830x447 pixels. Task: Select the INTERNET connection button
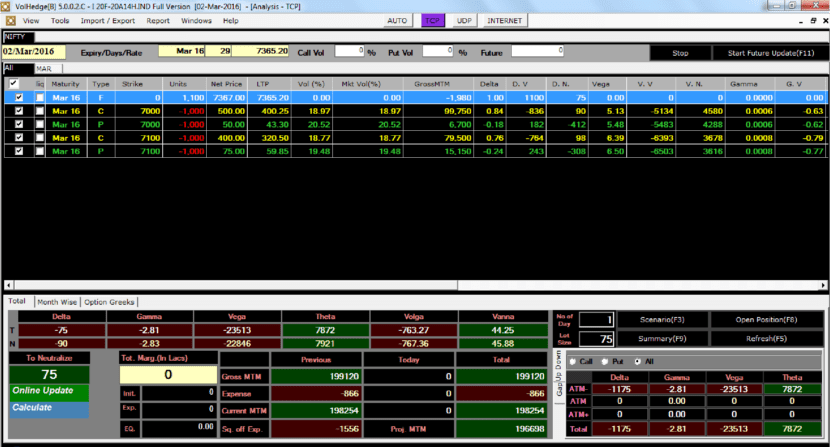coord(504,21)
